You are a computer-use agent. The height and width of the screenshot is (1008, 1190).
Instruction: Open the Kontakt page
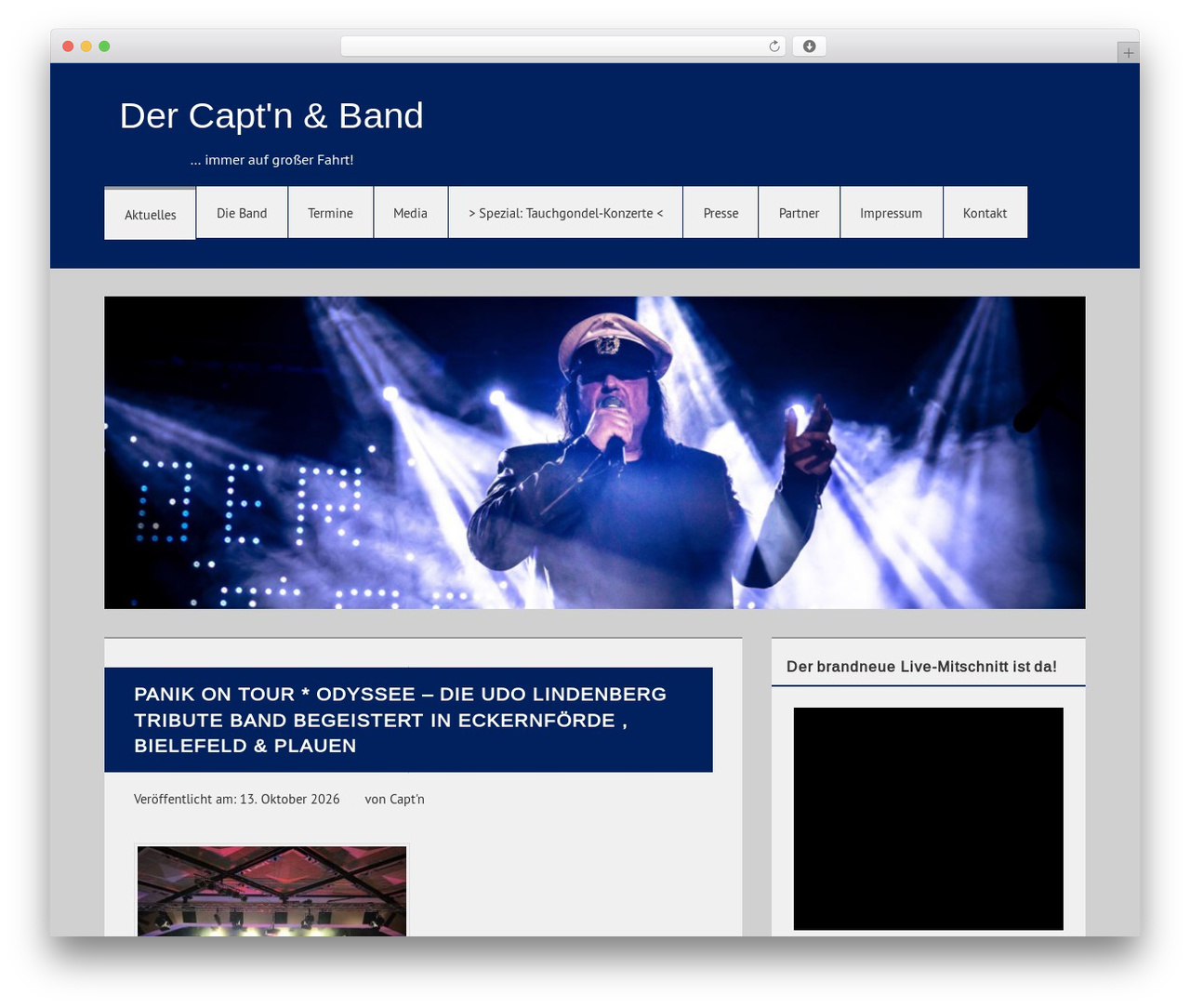(985, 213)
